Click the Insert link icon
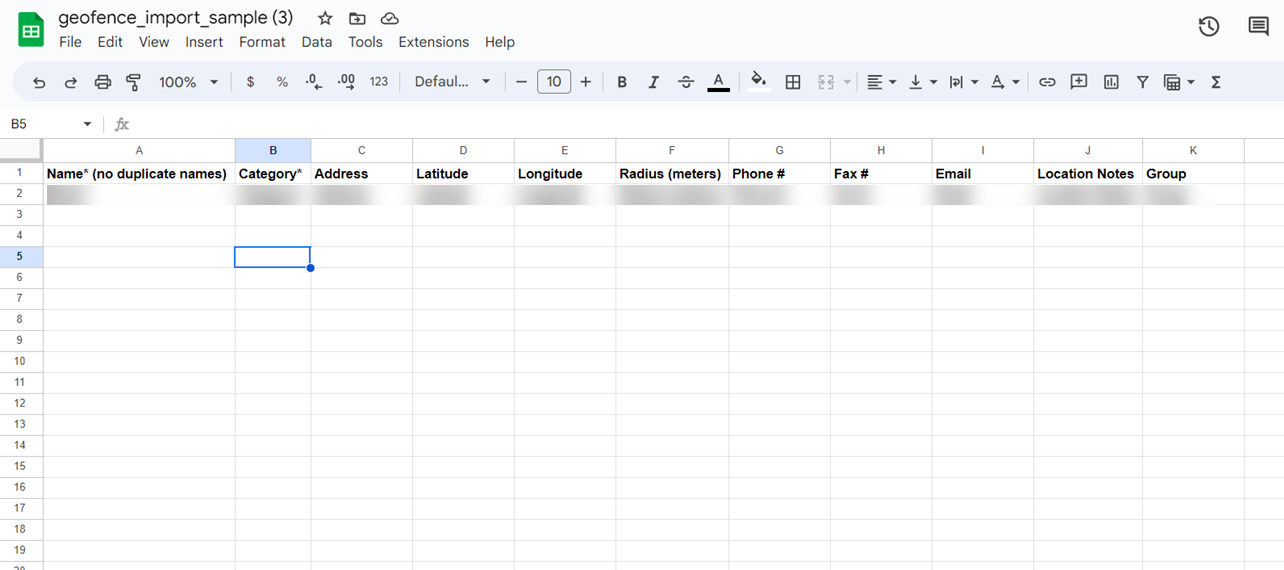 (x=1047, y=82)
